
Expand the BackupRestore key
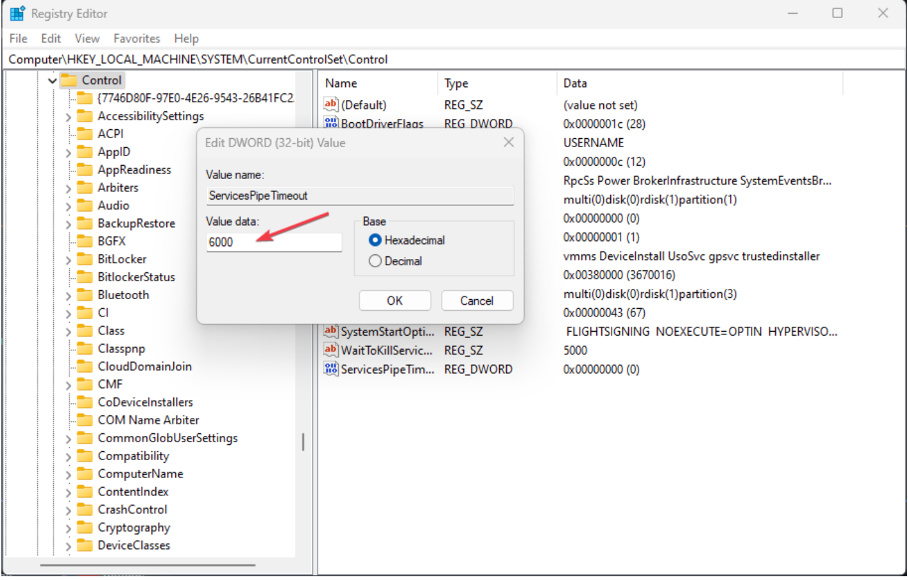68,224
